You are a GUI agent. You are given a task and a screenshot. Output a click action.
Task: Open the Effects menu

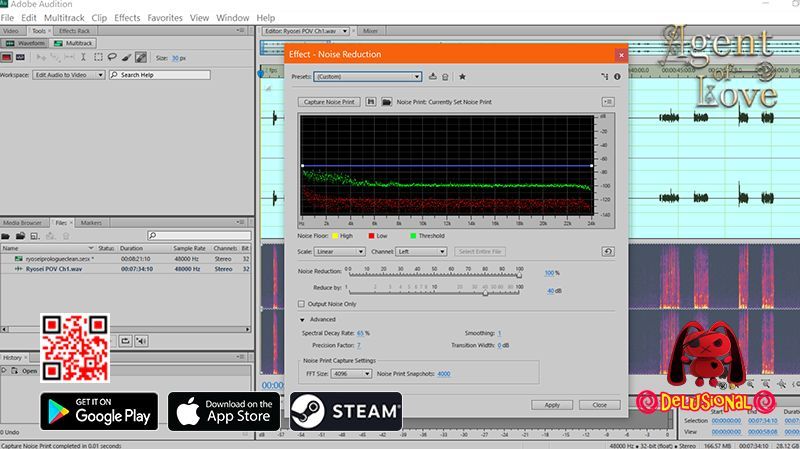pyautogui.click(x=127, y=18)
